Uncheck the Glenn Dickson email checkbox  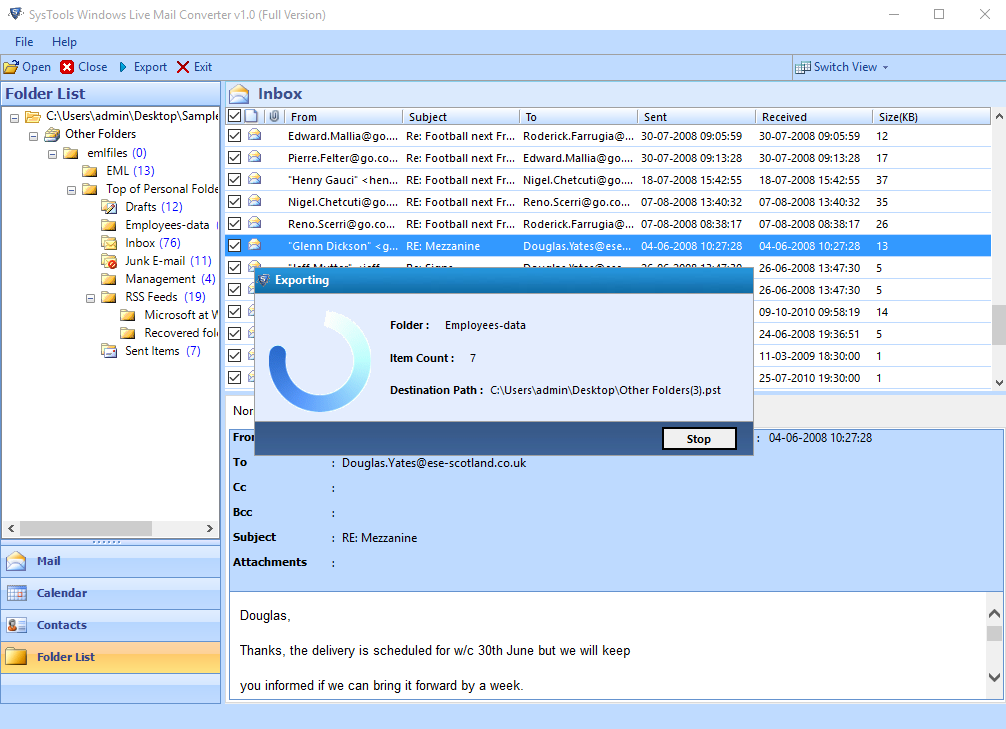[235, 245]
